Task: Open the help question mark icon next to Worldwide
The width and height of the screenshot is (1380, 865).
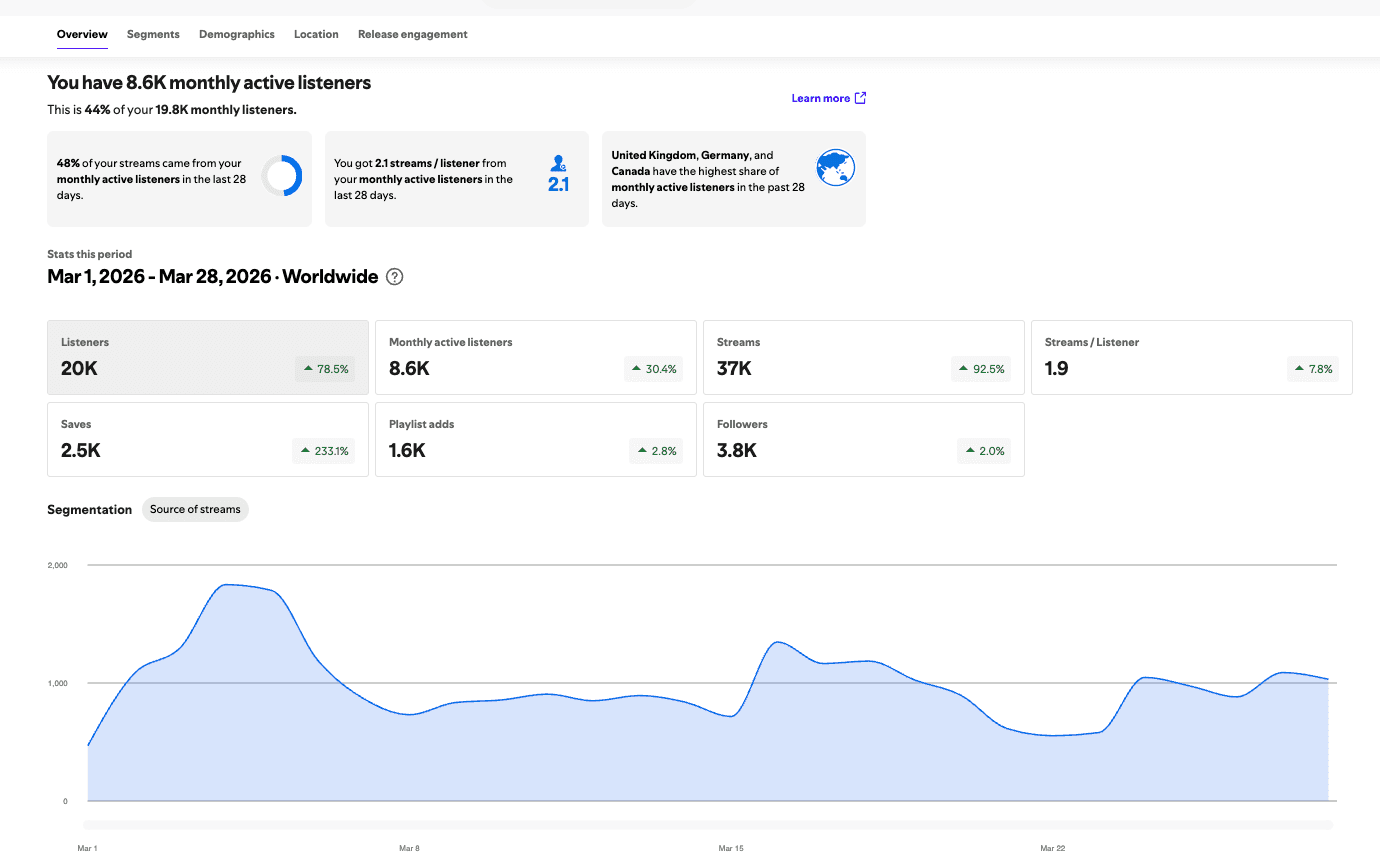Action: pyautogui.click(x=395, y=277)
